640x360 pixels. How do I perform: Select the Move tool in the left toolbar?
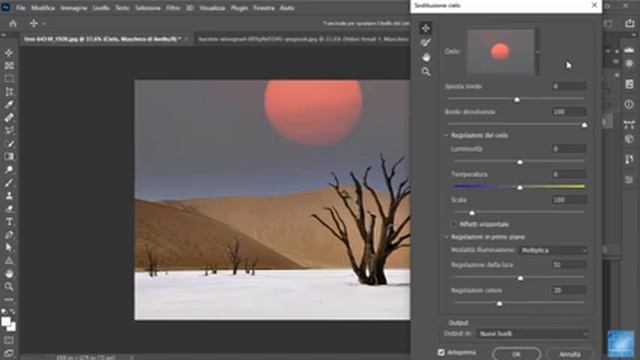coord(9,53)
